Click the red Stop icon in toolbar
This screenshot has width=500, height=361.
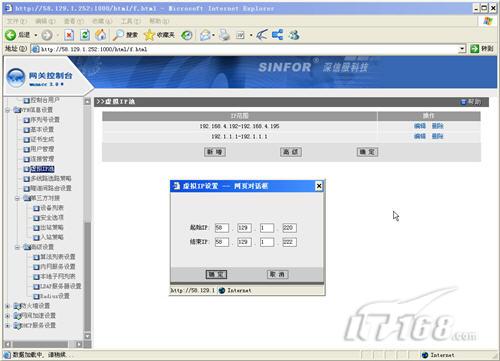pos(69,35)
